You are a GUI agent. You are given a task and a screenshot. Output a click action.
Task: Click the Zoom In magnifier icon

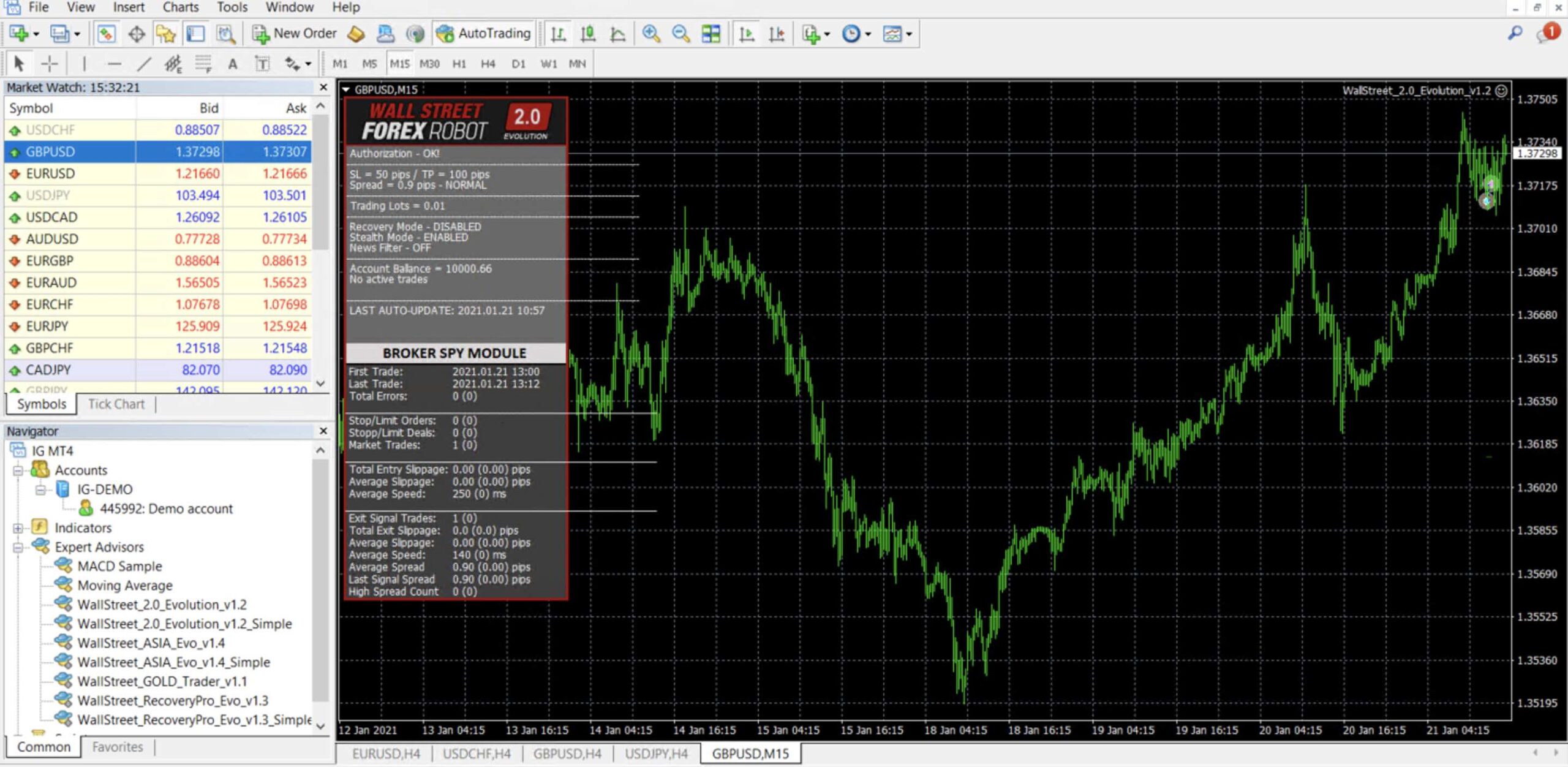click(651, 34)
